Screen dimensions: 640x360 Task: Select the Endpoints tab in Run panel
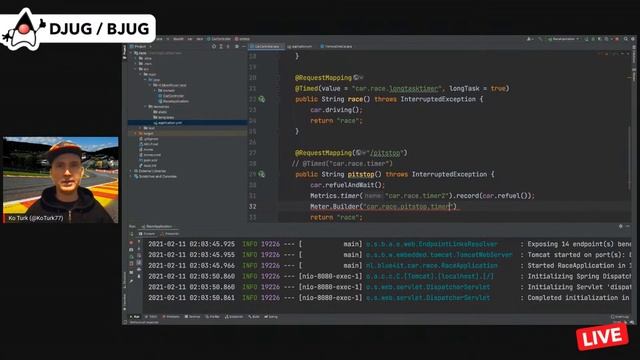[x=170, y=234]
